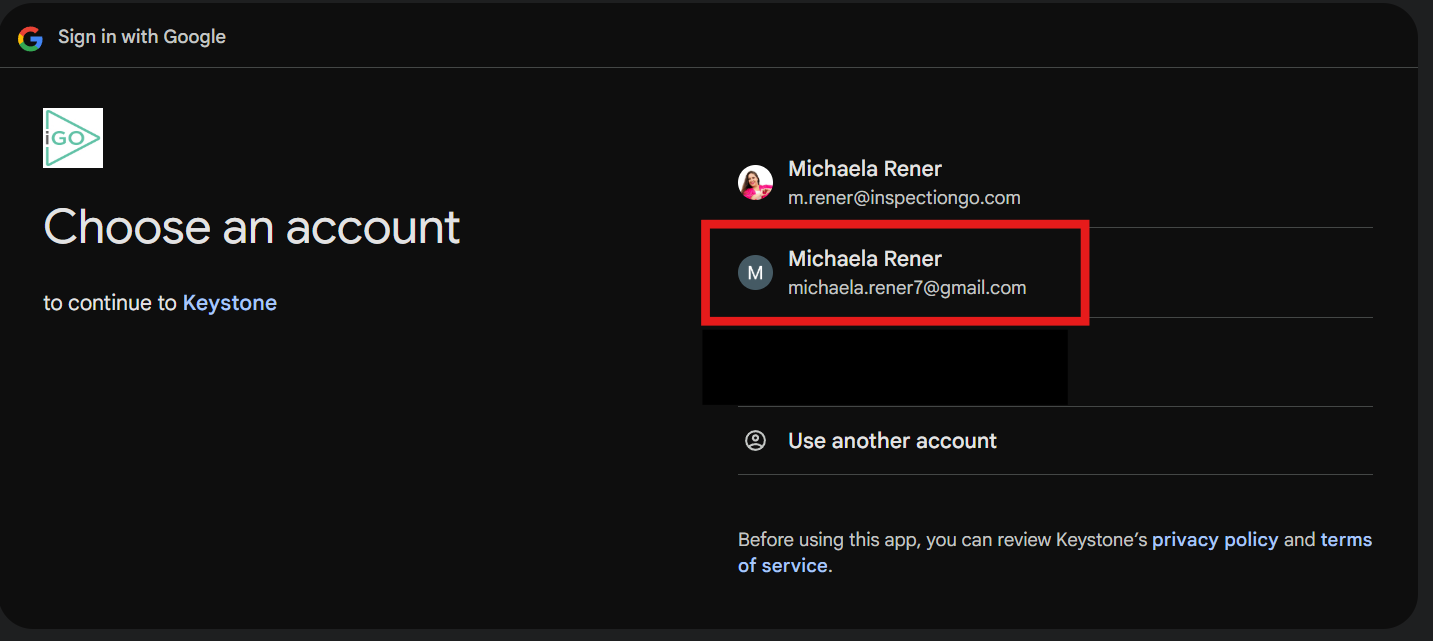Select the m.rener@inspectiongo.com profile photo
The image size is (1433, 641).
tap(755, 183)
